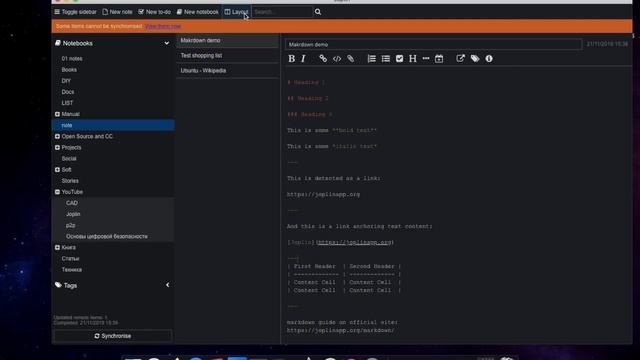Viewport: 640px width, 360px height.
Task: Expand the Projects notebook
Action: (x=57, y=147)
